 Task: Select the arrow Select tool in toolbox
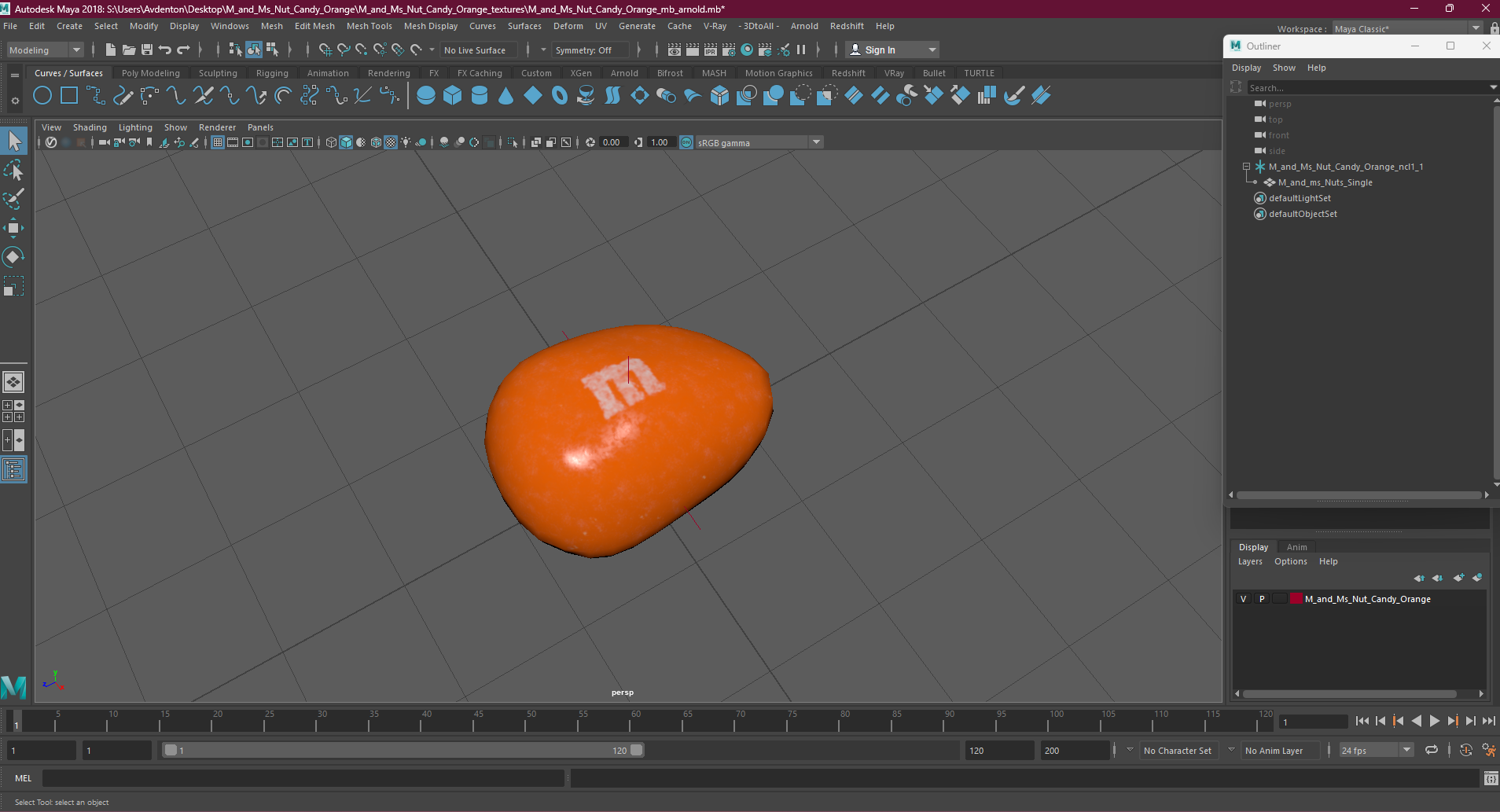(x=14, y=141)
